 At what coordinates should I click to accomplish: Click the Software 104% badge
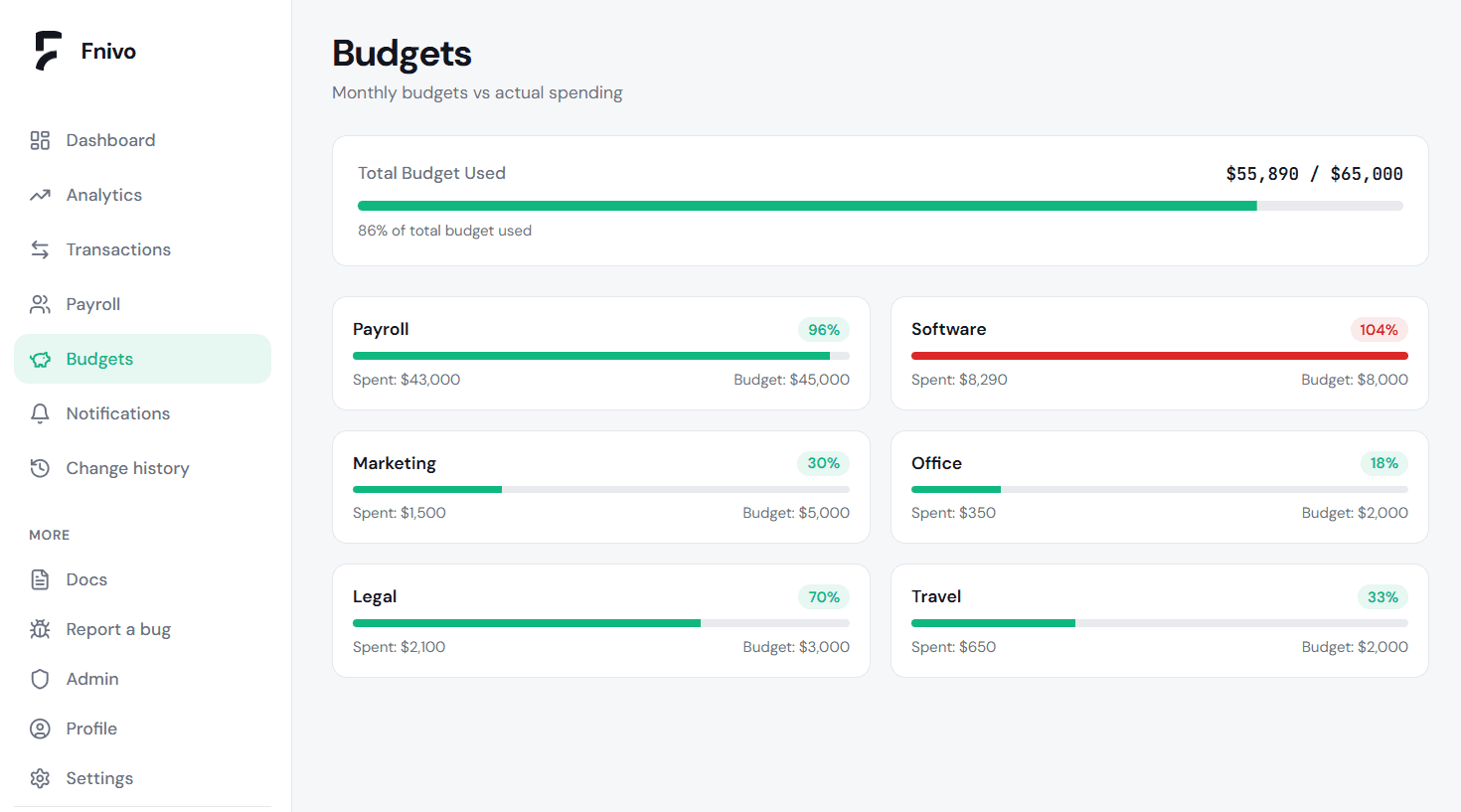tap(1379, 329)
